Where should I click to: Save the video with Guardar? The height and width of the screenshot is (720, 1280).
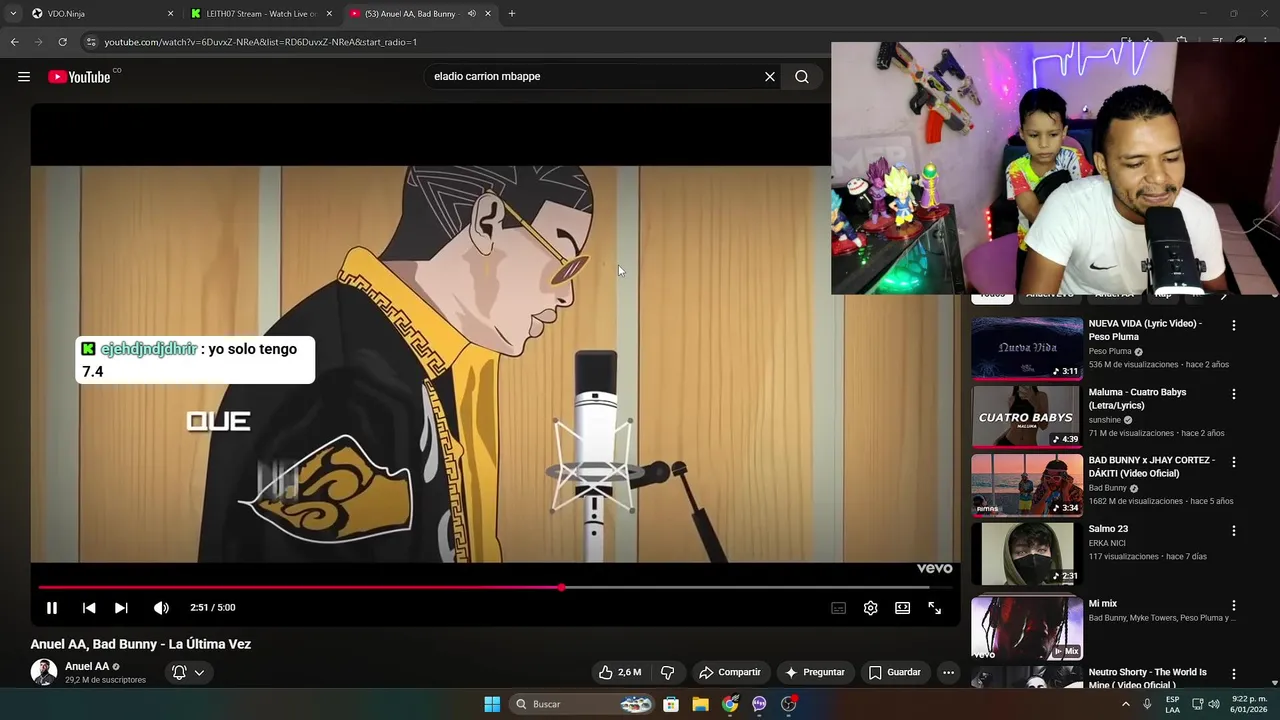tap(895, 673)
